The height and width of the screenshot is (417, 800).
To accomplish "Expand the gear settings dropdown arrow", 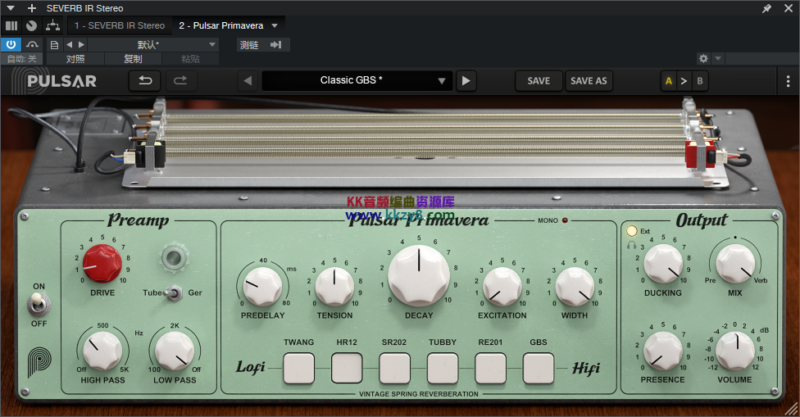I will pos(719,59).
